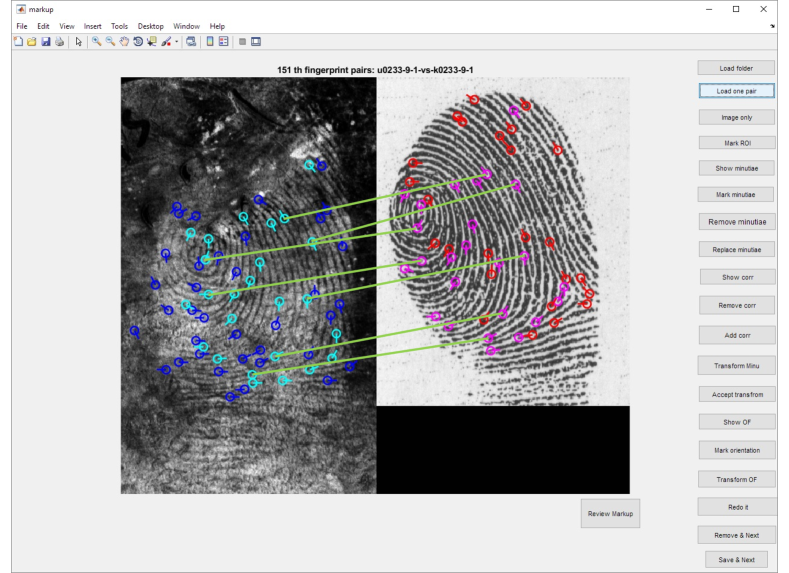Click the Open File folder icon
The width and height of the screenshot is (789, 573).
click(31, 41)
